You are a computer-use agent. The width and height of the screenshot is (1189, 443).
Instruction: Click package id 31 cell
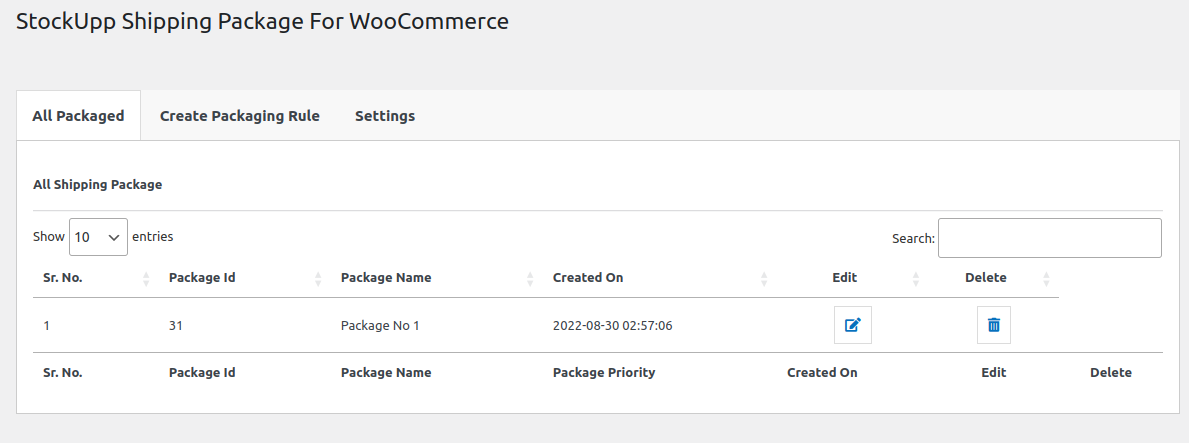click(x=176, y=326)
